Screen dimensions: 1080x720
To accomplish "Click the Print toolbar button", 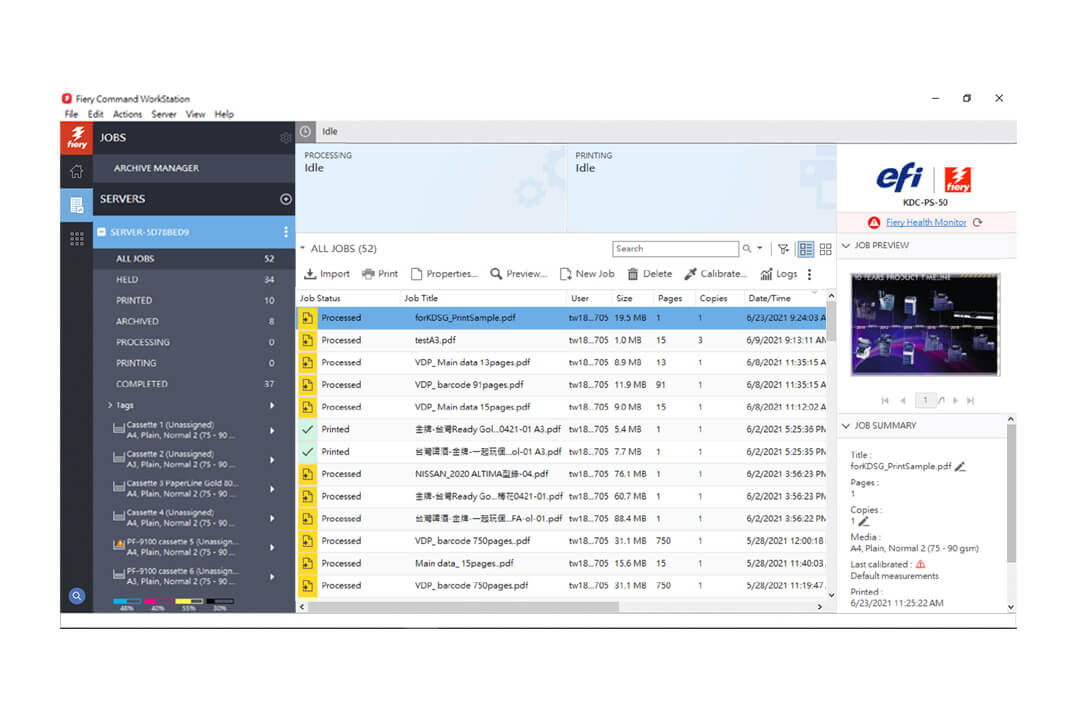I will [380, 274].
